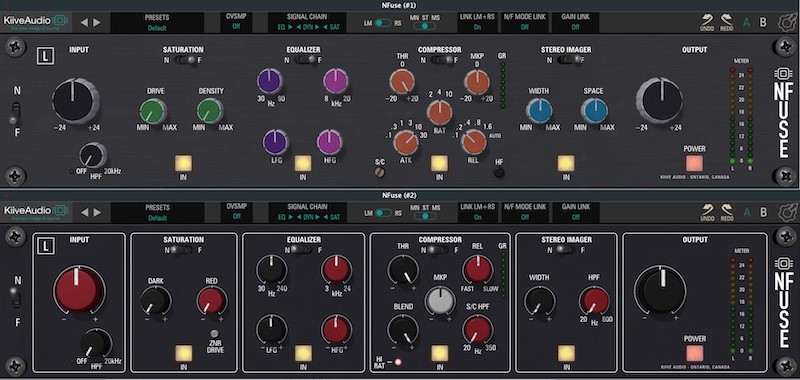The height and width of the screenshot is (380, 800).
Task: Toggle HI RAT LED in NFuse #2
Action: (398, 362)
